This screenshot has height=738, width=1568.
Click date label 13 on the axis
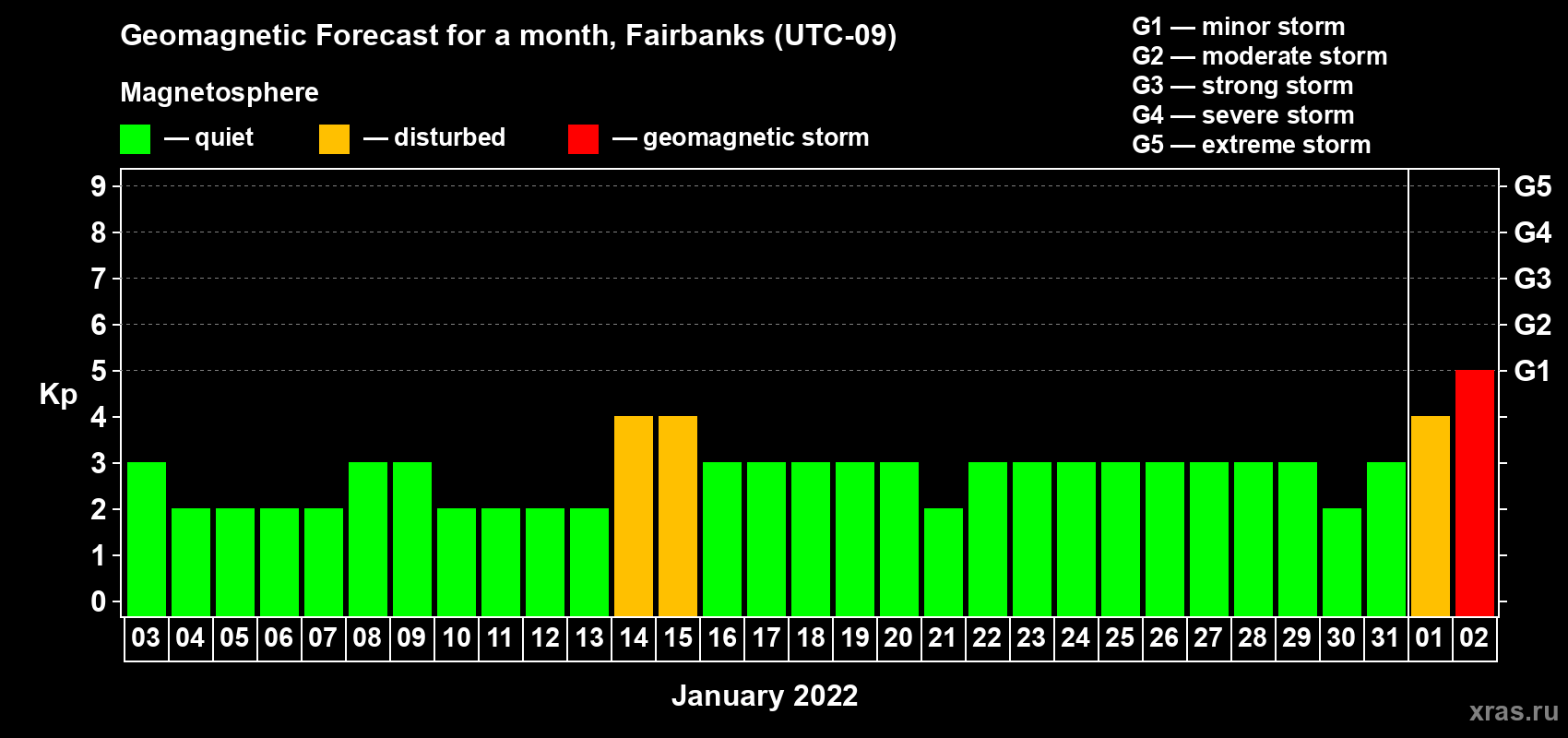[x=588, y=638]
